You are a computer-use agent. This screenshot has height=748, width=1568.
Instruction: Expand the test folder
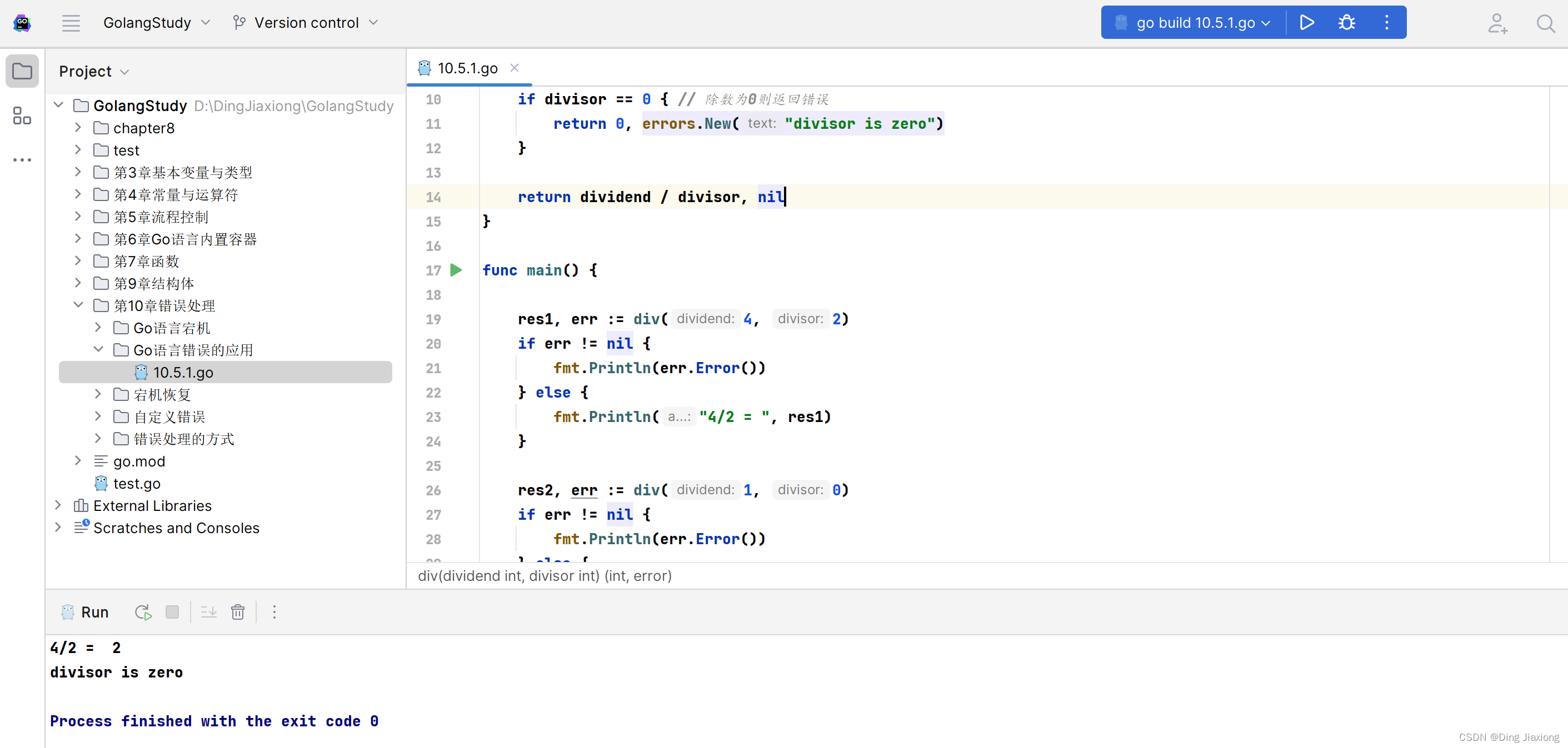(78, 149)
